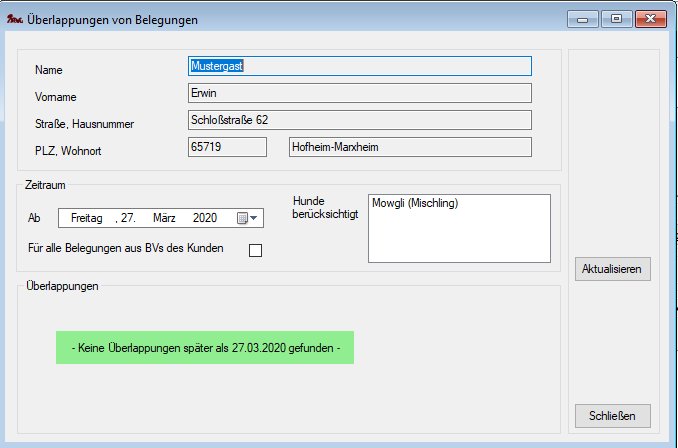Select the day '27.' in the date field

tap(128, 218)
